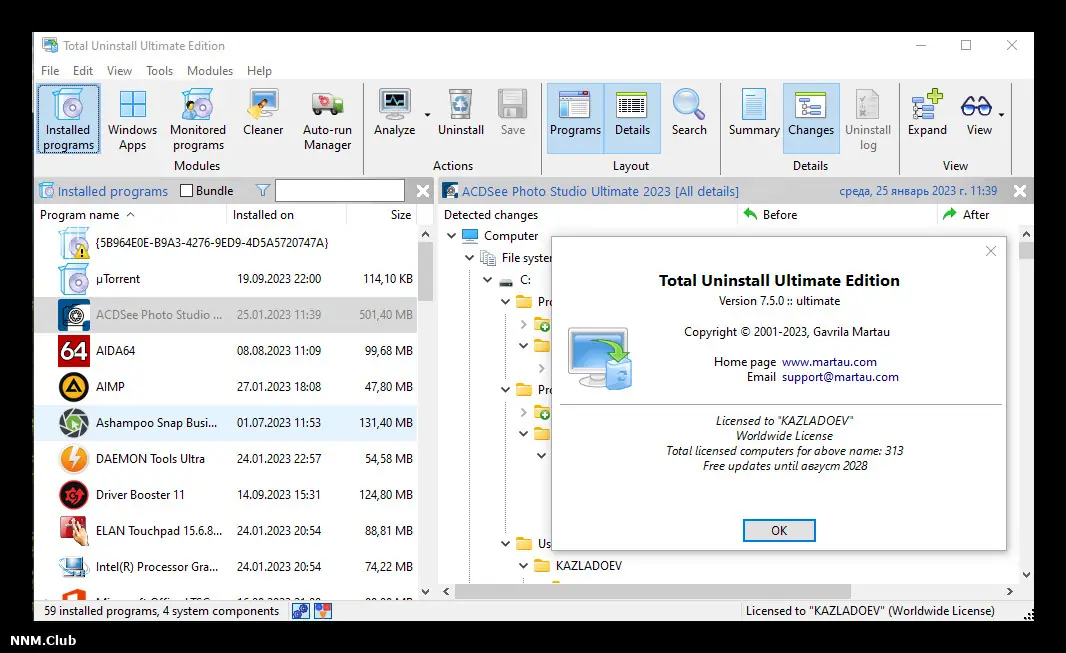Image resolution: width=1066 pixels, height=653 pixels.
Task: Open the Uninstall log view
Action: (867, 119)
